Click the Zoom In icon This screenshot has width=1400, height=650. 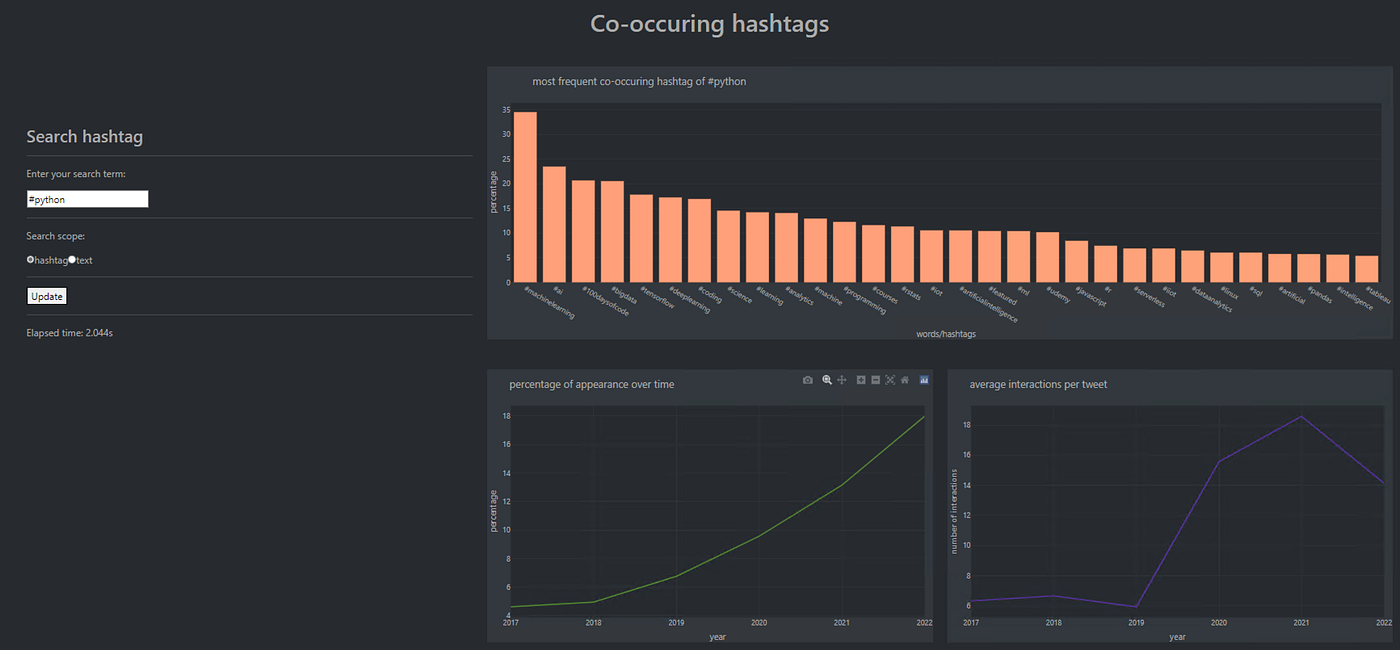pos(859,380)
